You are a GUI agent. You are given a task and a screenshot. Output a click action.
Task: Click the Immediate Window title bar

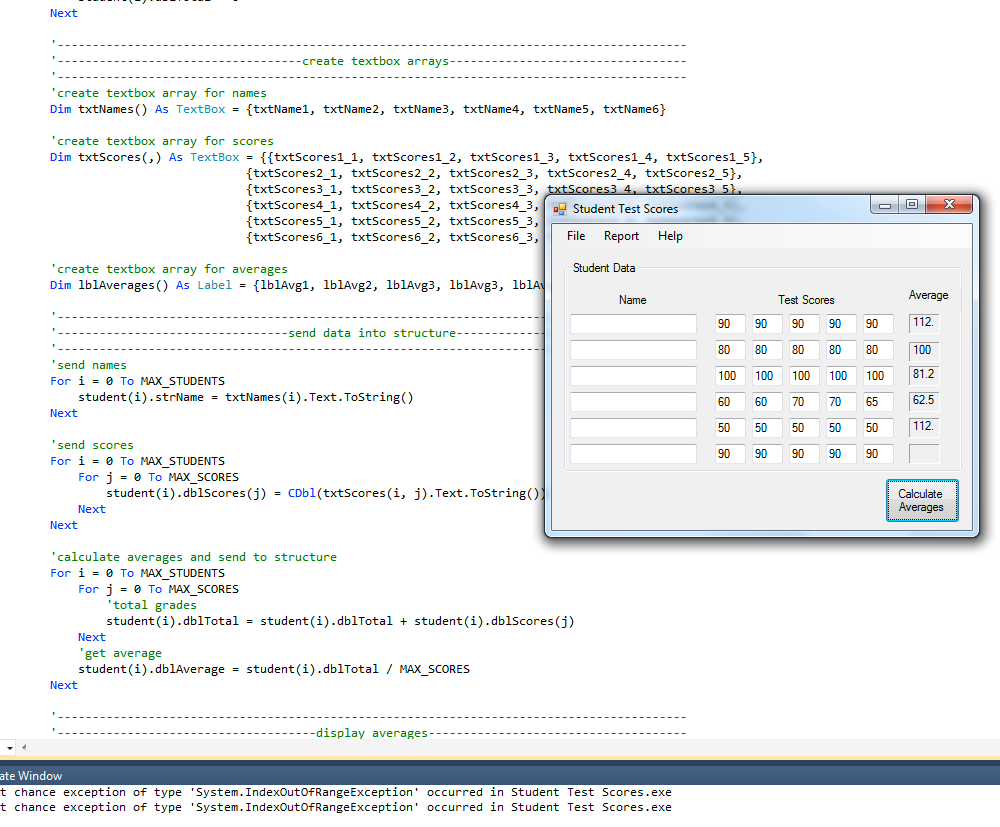pyautogui.click(x=500, y=775)
